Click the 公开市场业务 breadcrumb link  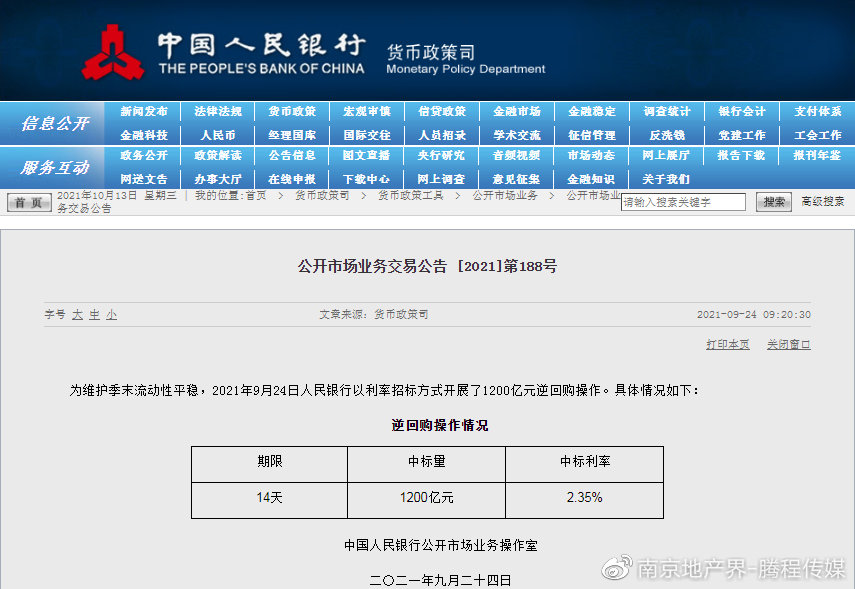(505, 195)
